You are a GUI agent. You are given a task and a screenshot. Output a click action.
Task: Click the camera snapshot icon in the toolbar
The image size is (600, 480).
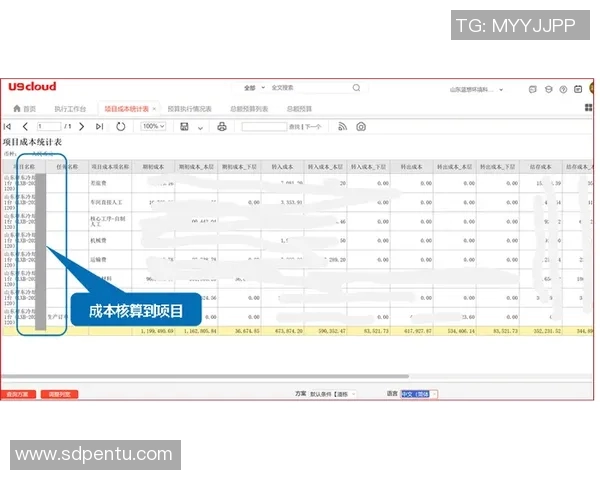pos(361,127)
